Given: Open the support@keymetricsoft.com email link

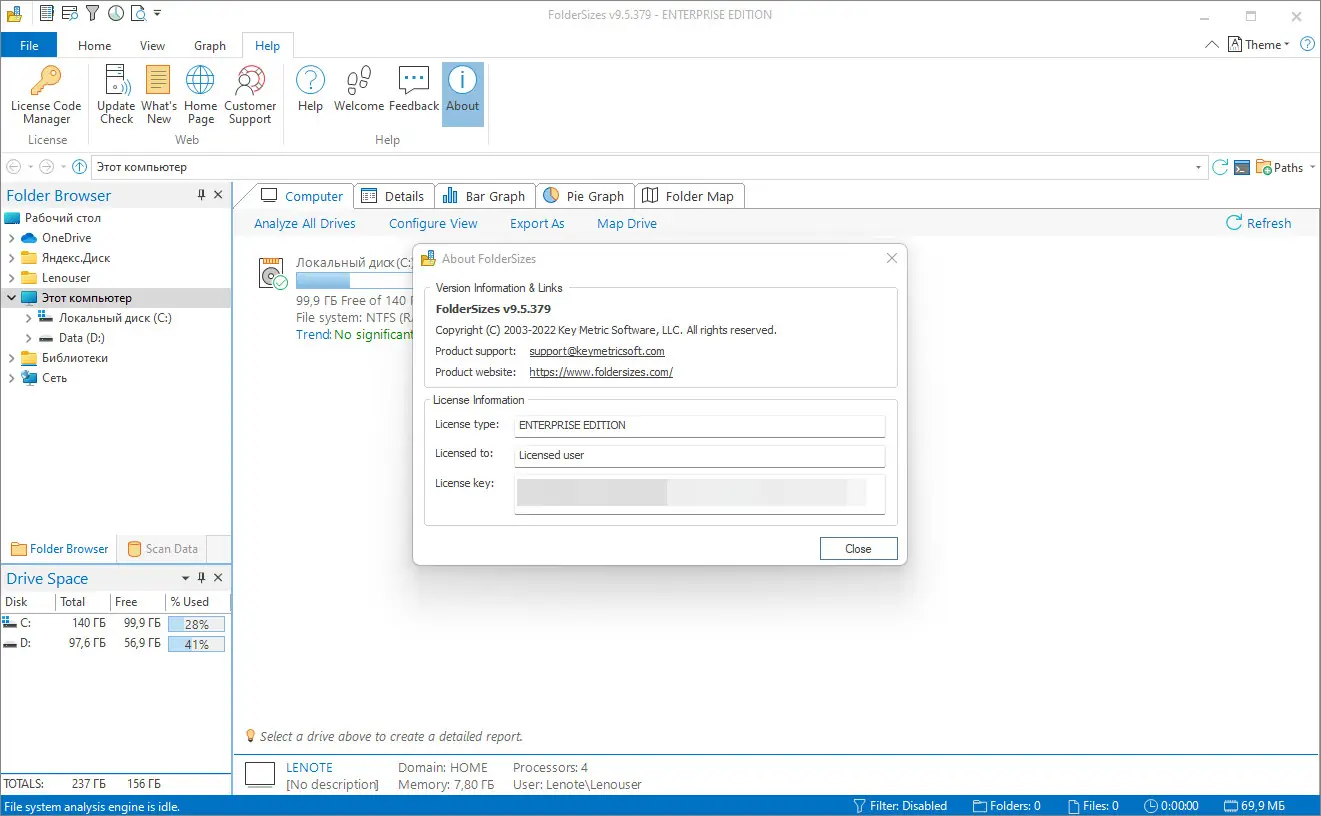Looking at the screenshot, I should click(597, 351).
